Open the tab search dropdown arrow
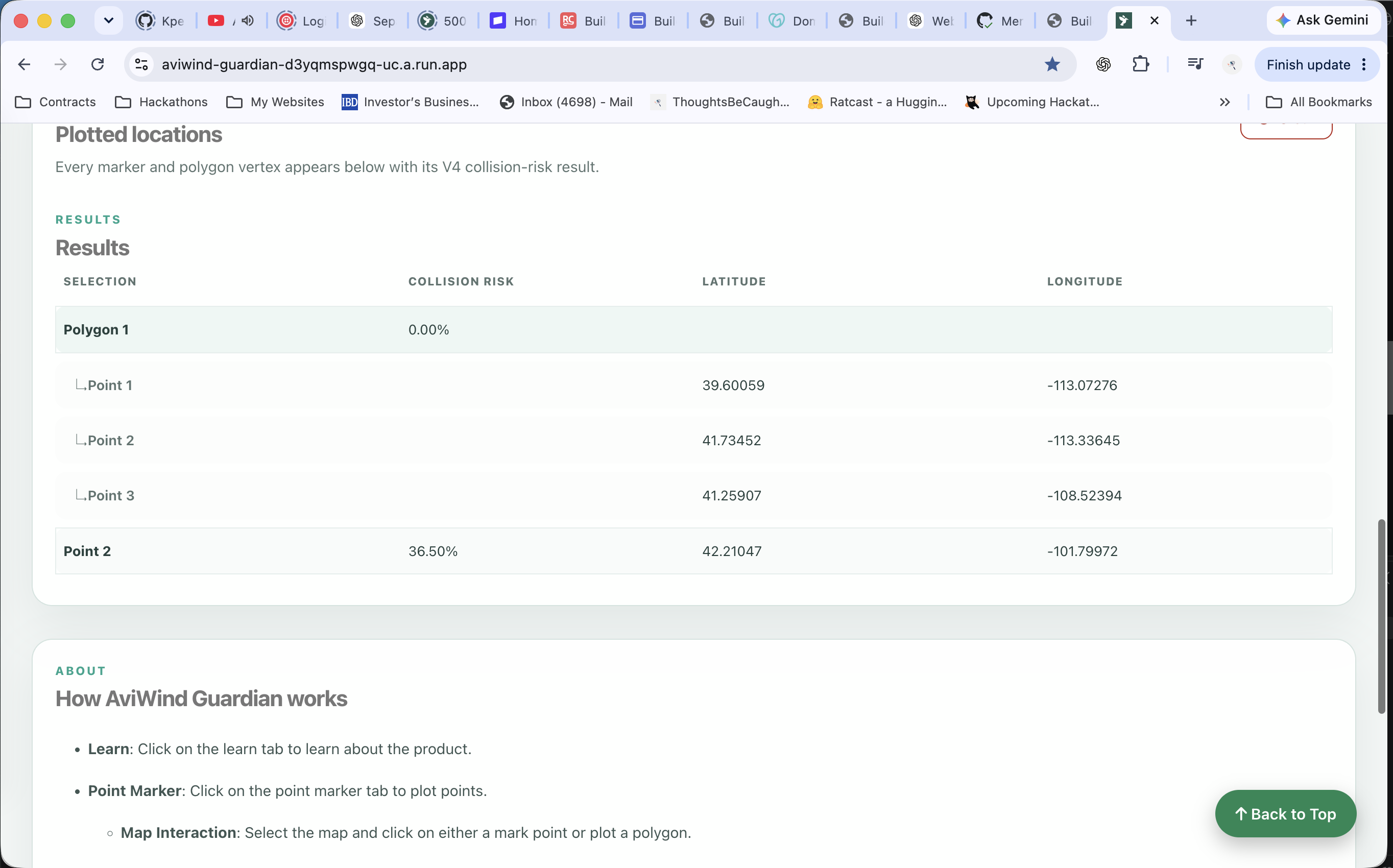Screen dimensions: 1393x868 coord(108,21)
